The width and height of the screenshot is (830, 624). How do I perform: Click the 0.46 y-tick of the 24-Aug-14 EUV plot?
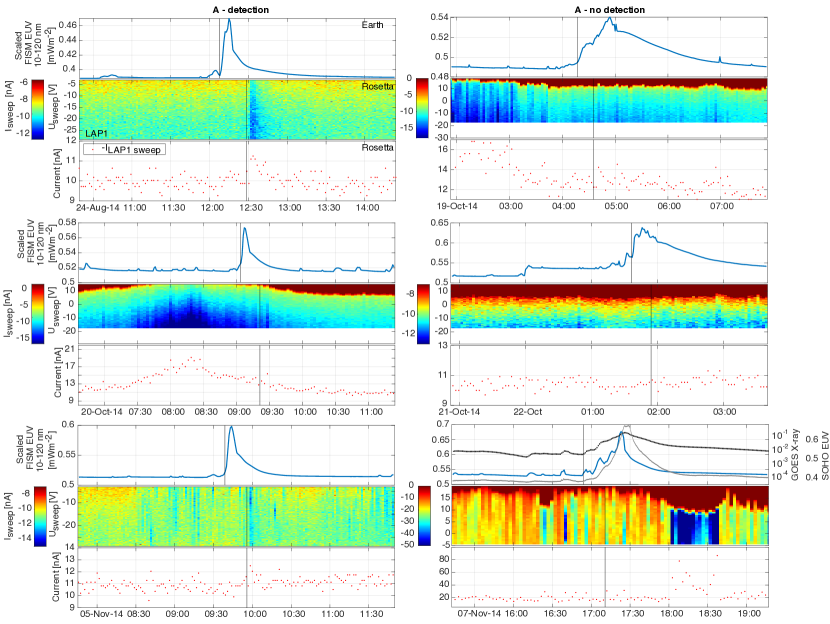point(68,25)
